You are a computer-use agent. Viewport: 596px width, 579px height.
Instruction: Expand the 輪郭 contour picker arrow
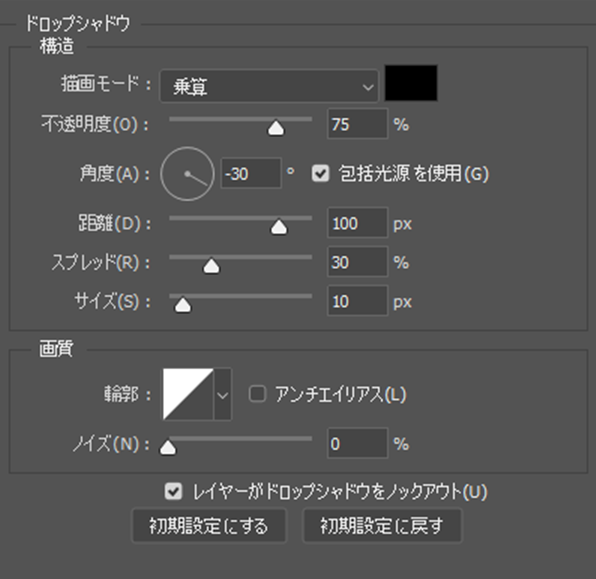pyautogui.click(x=223, y=394)
